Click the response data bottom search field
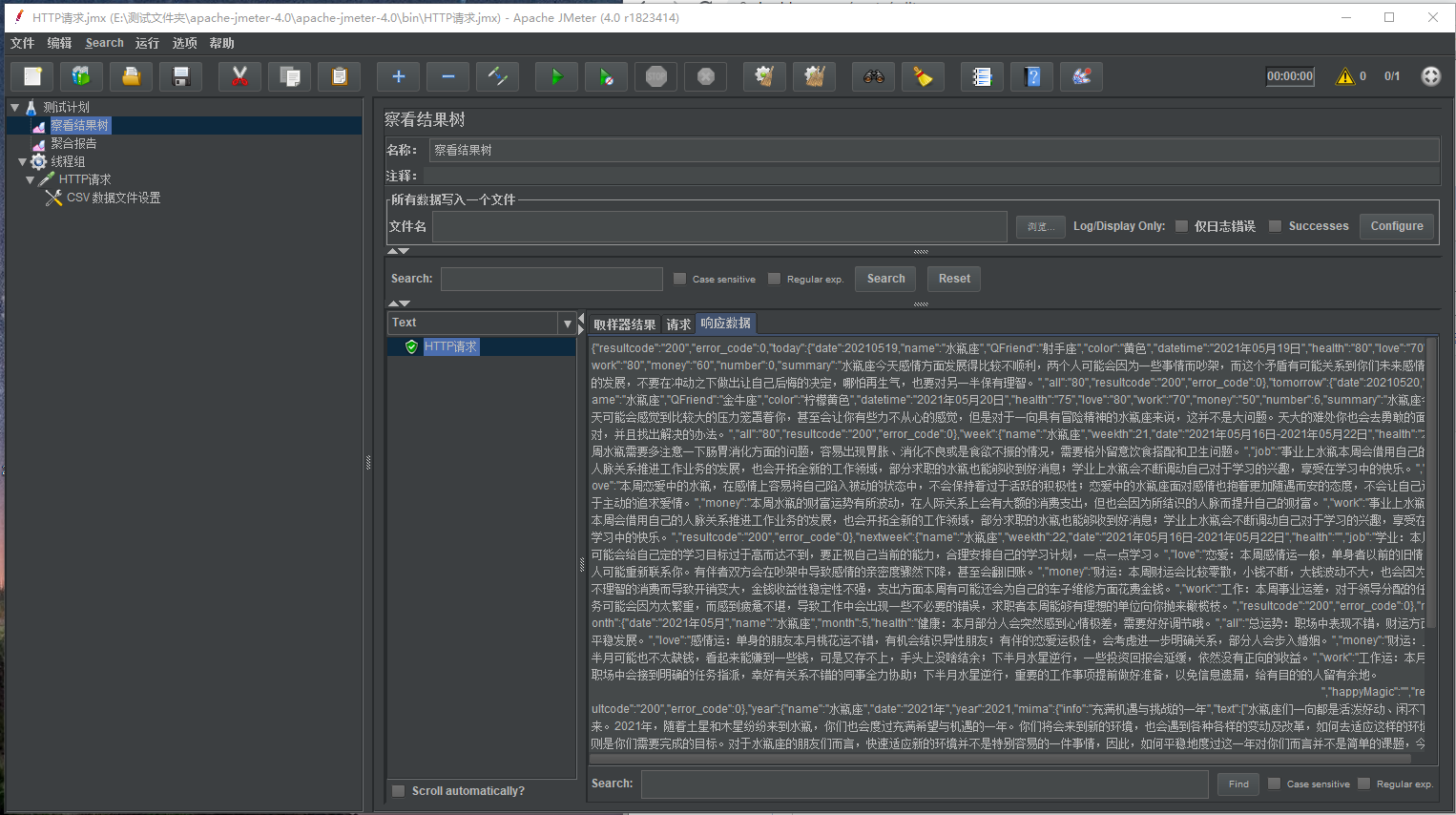This screenshot has height=815, width=1456. [x=926, y=784]
